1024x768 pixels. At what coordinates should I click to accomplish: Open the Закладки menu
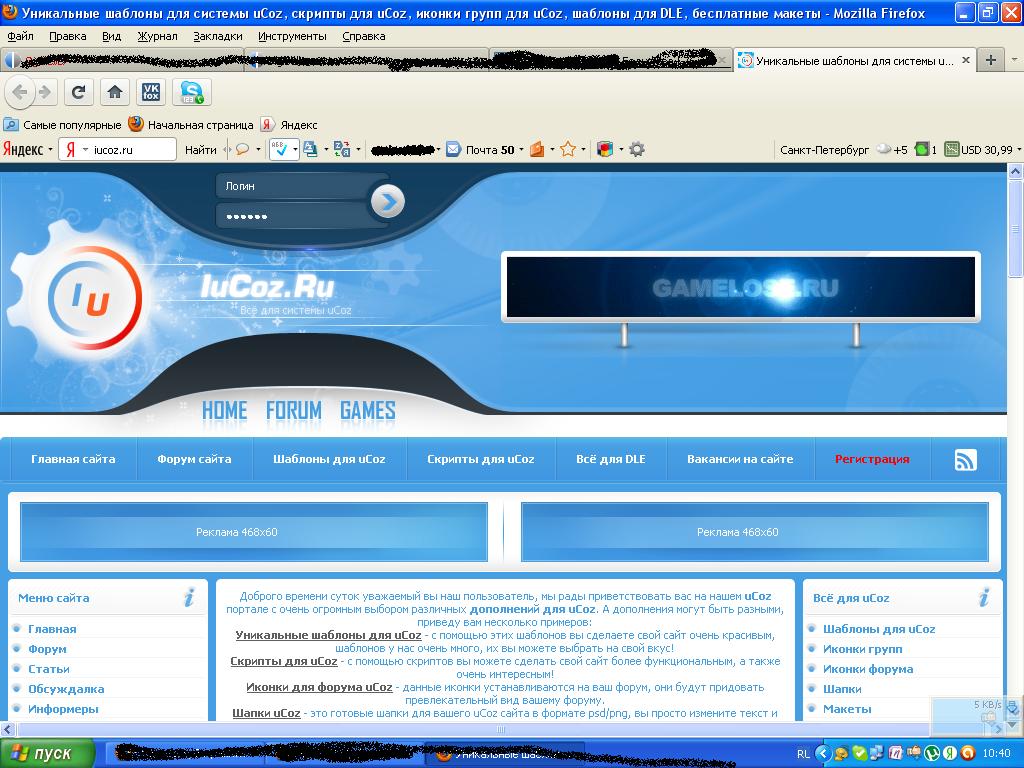(x=218, y=37)
